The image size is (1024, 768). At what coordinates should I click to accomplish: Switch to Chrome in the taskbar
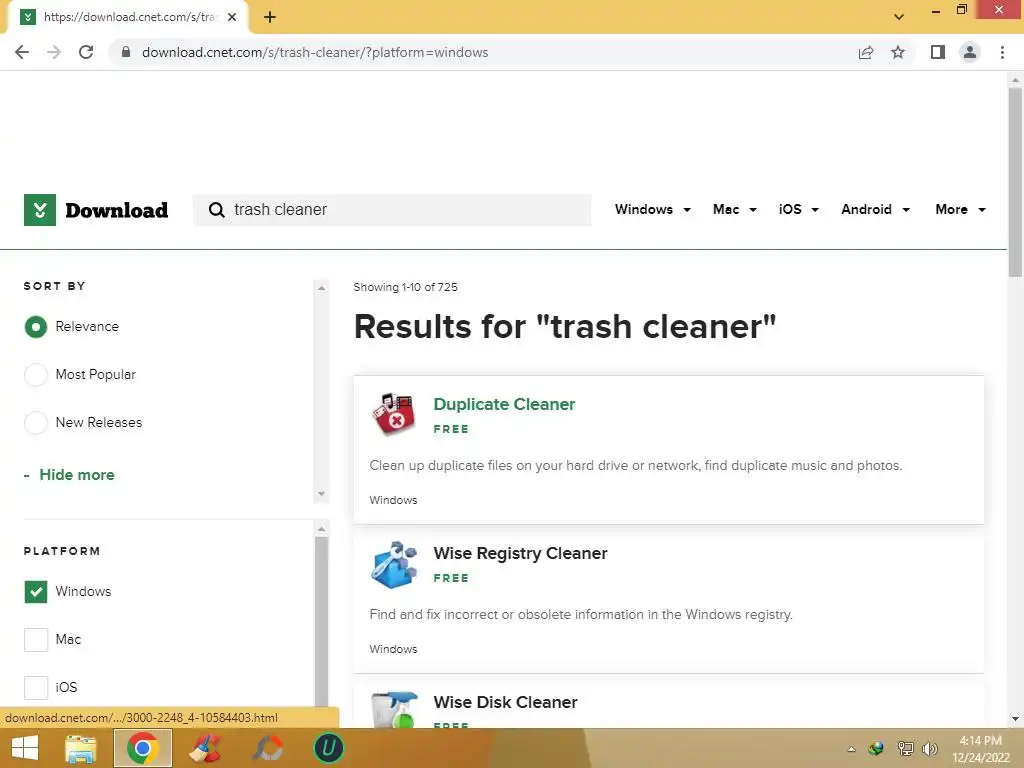pyautogui.click(x=143, y=748)
